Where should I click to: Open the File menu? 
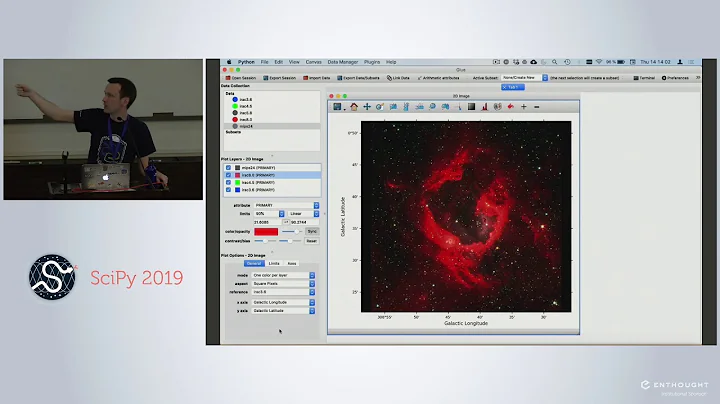click(x=264, y=62)
